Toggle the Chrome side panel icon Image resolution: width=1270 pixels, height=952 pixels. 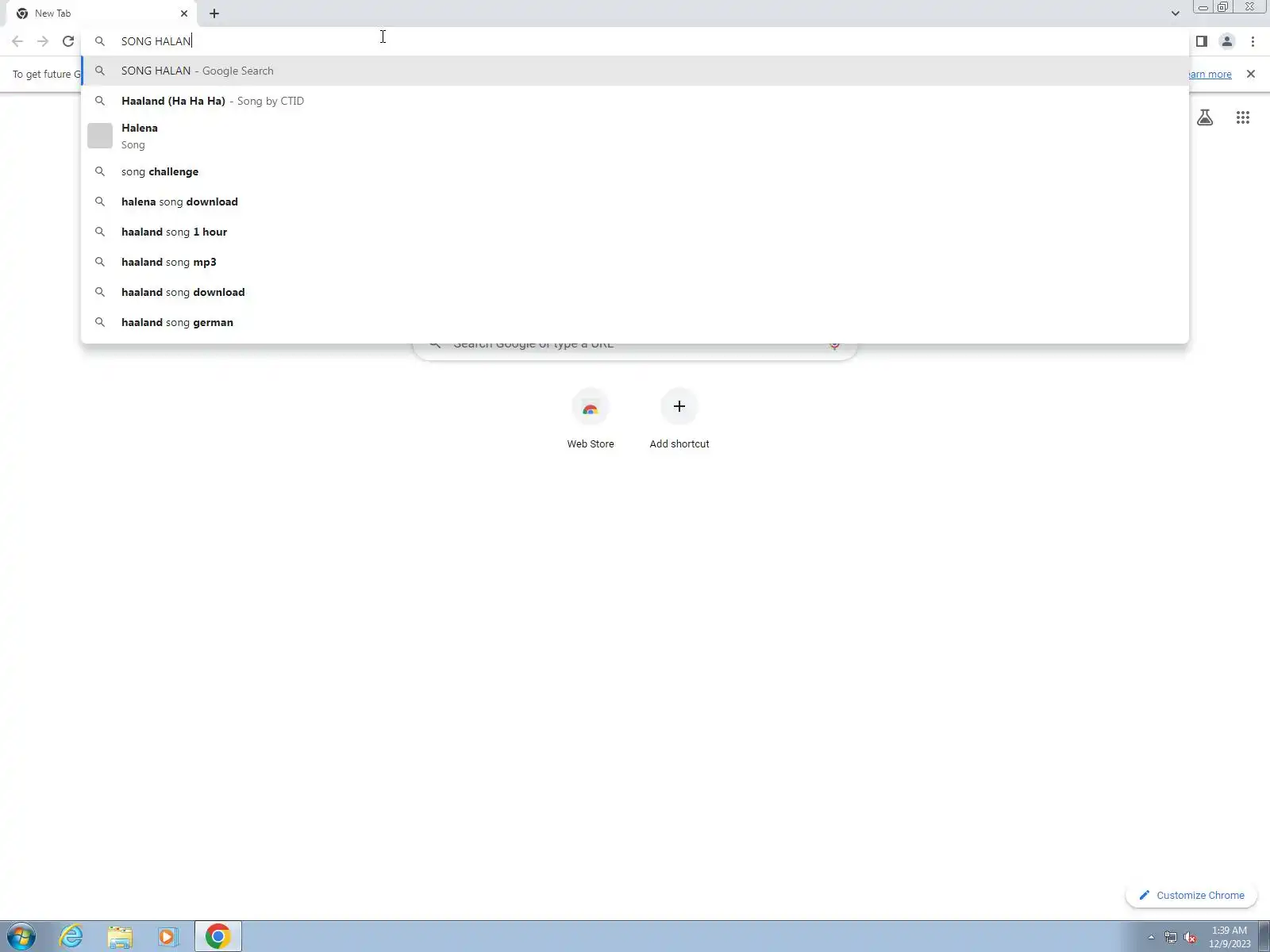pyautogui.click(x=1202, y=41)
